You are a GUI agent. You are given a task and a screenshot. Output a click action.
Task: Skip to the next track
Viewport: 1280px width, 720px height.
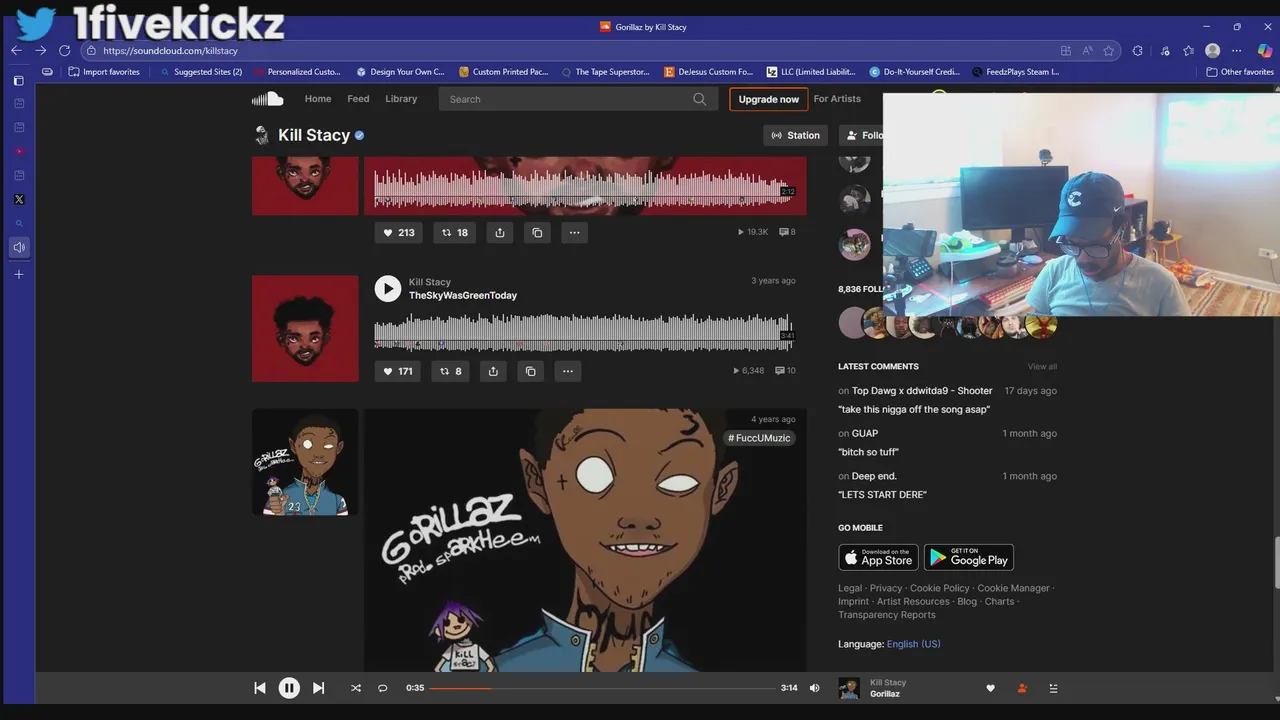(x=318, y=688)
